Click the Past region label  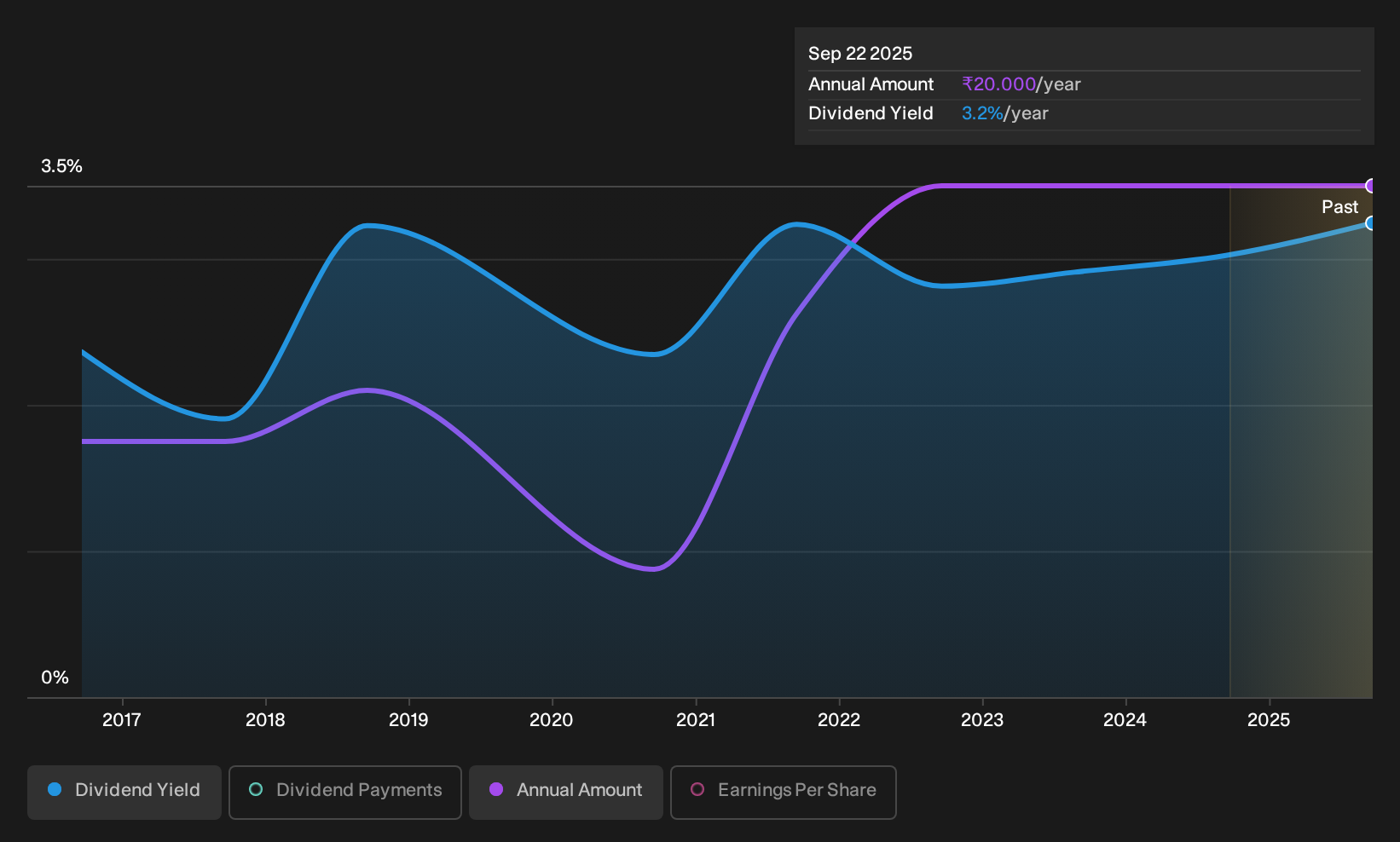click(1339, 207)
